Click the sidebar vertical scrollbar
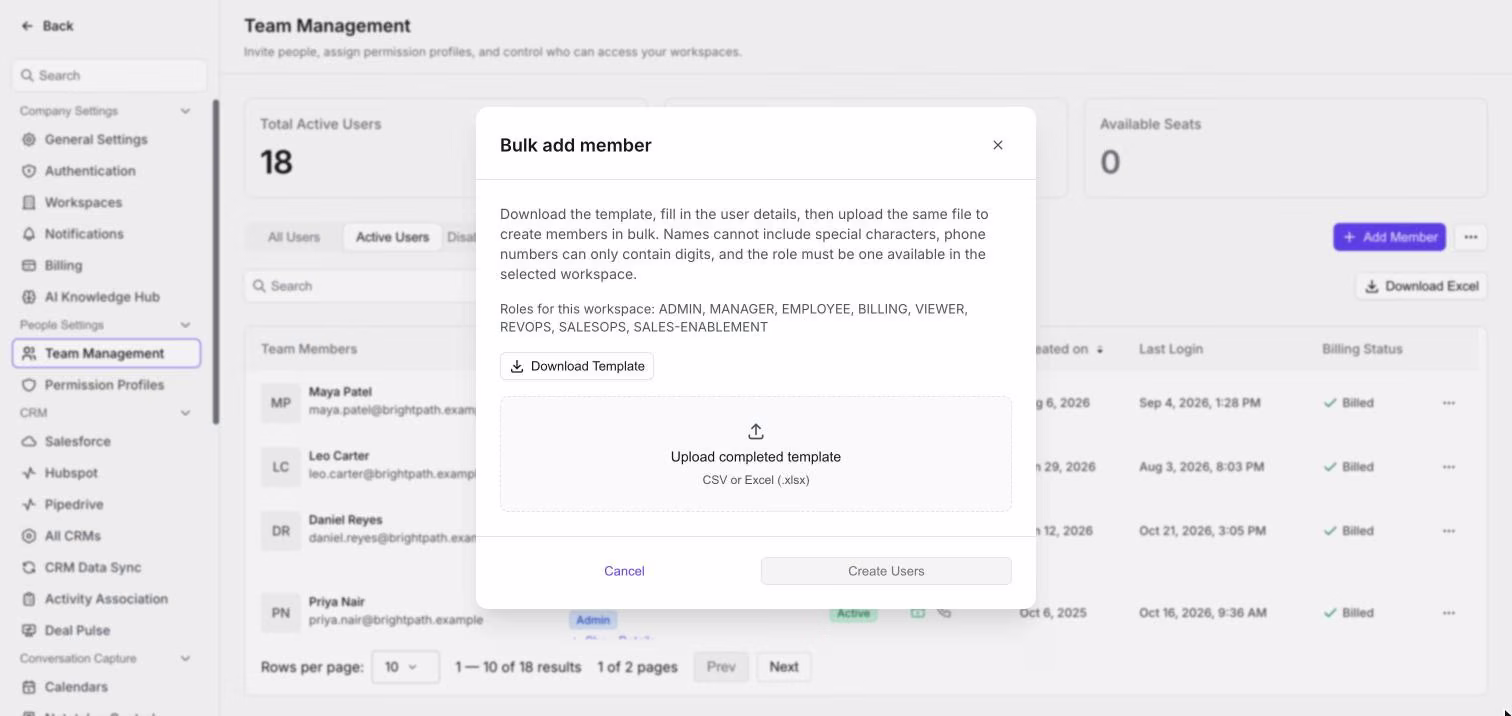 coord(216,262)
